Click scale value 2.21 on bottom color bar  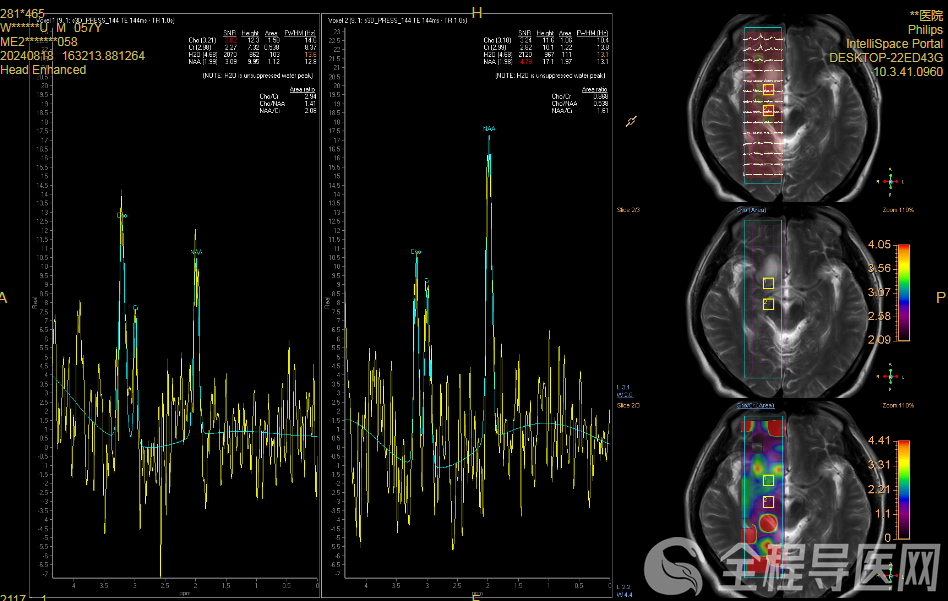(x=879, y=489)
